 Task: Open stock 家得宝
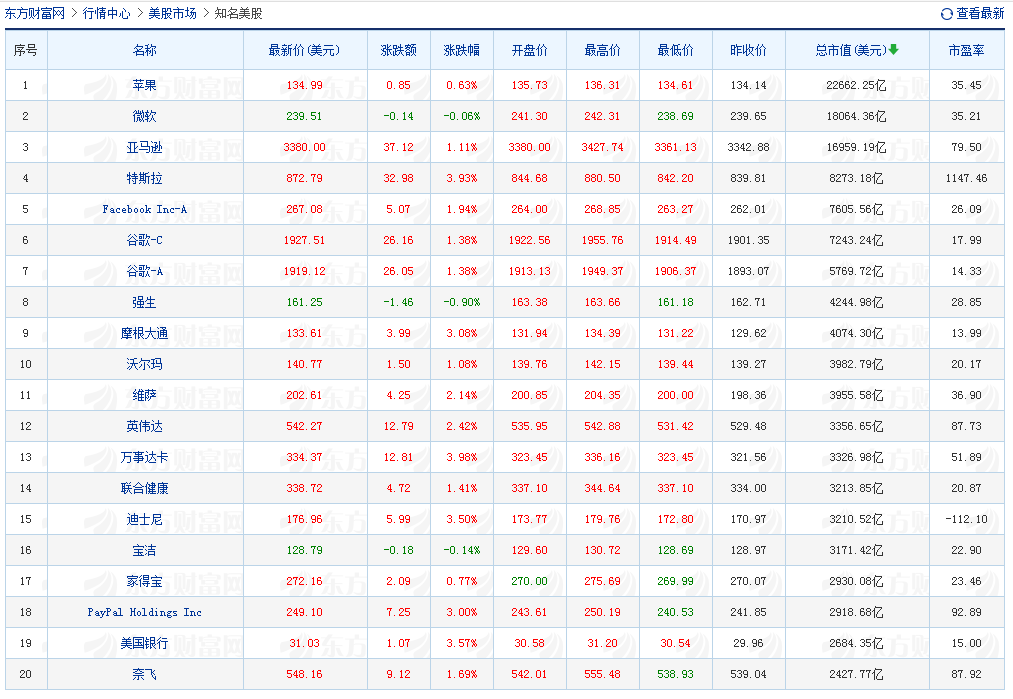[x=145, y=581]
